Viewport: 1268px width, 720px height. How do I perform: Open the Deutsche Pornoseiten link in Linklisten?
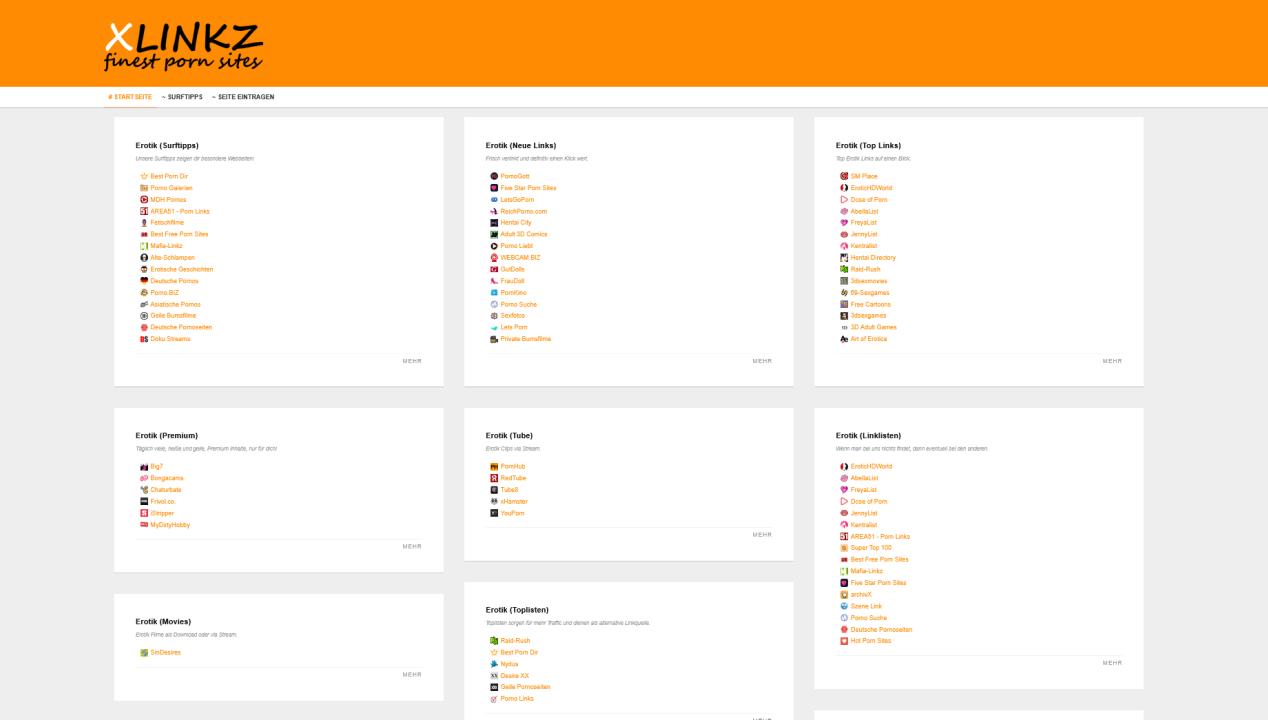(882, 629)
